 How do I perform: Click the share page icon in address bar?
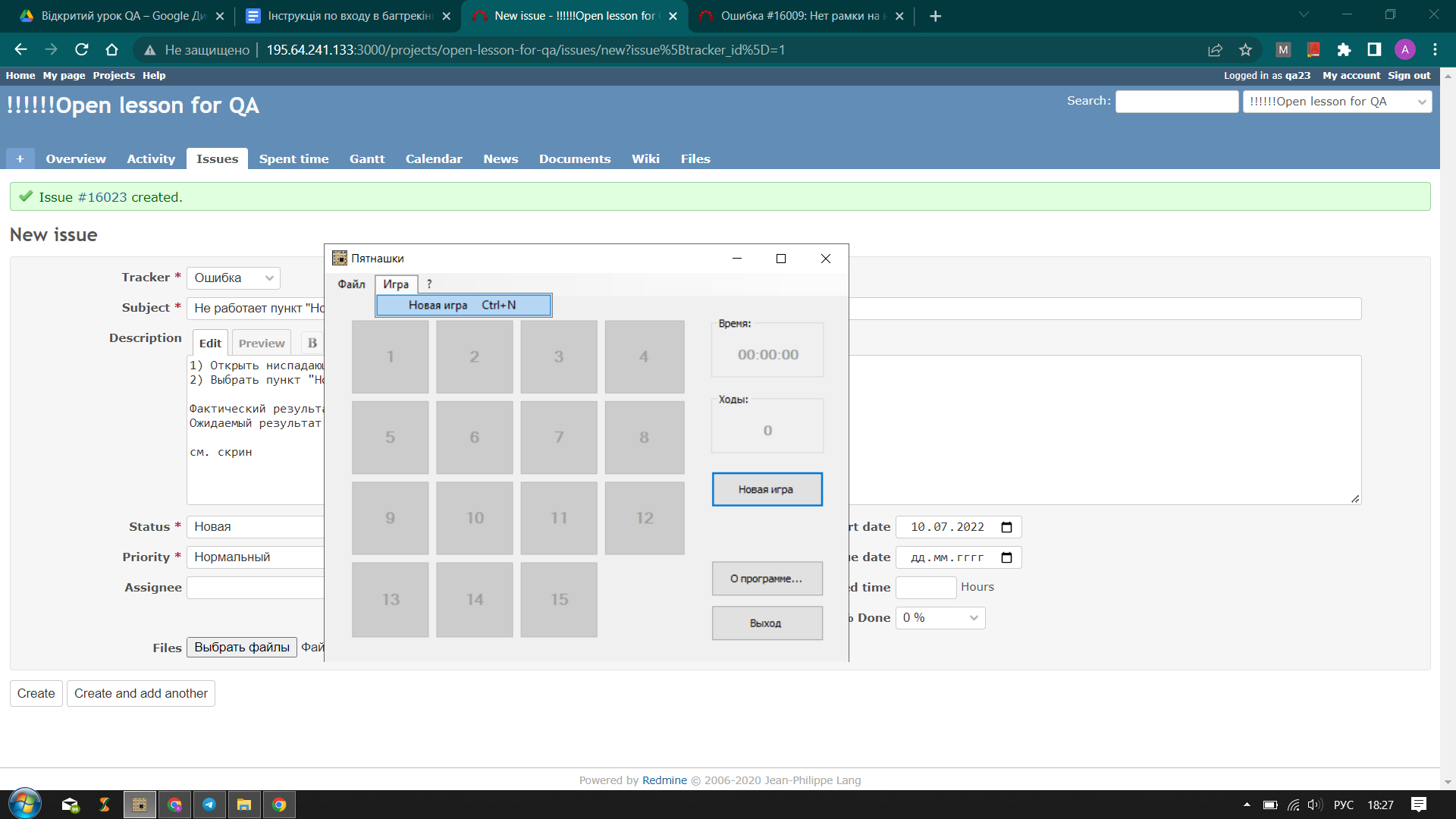1215,50
